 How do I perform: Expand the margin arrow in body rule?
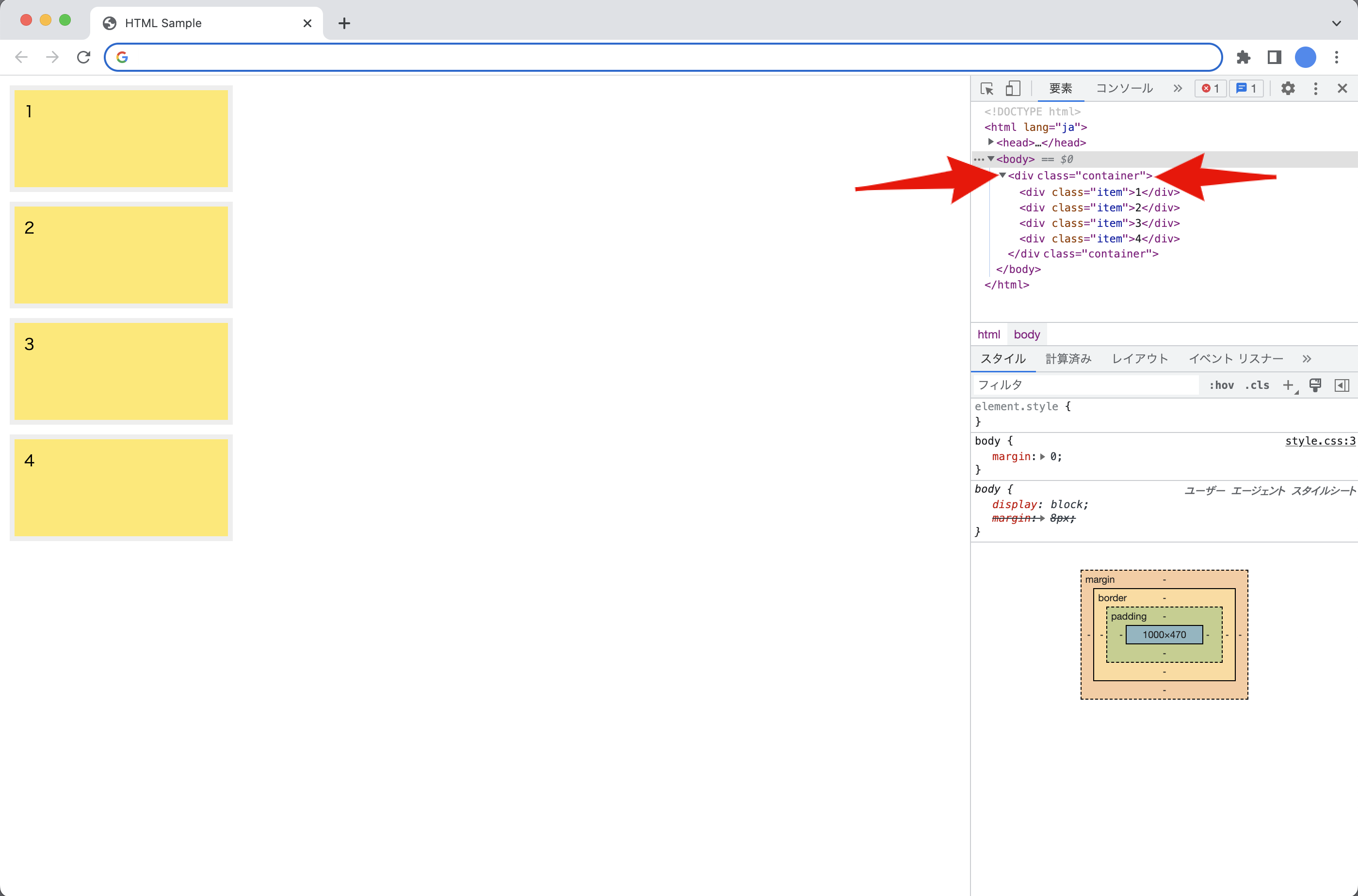pyautogui.click(x=1043, y=456)
